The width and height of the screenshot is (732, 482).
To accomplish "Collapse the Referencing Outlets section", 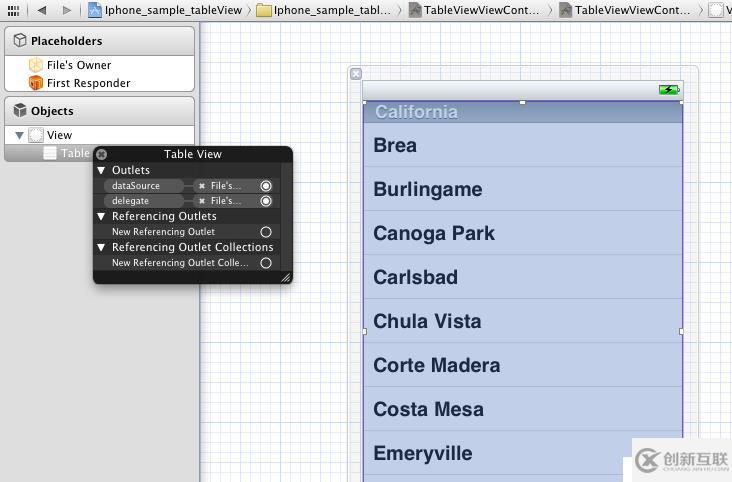I will point(101,216).
